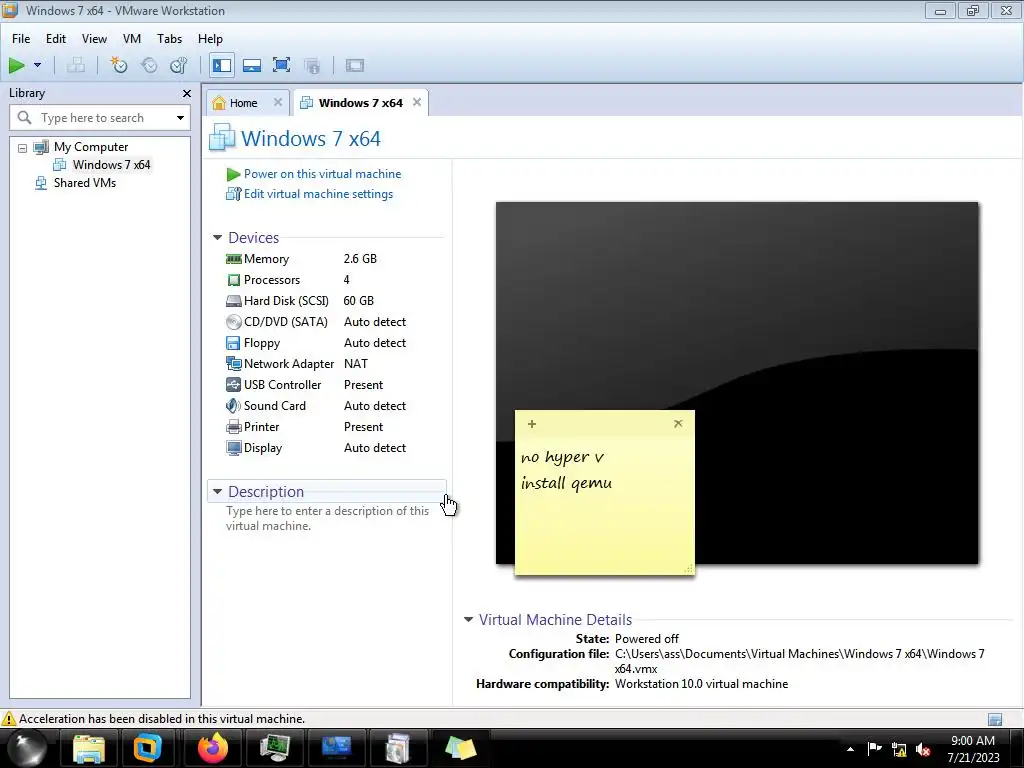Click the USB Controller device icon
1024x768 pixels.
[233, 385]
